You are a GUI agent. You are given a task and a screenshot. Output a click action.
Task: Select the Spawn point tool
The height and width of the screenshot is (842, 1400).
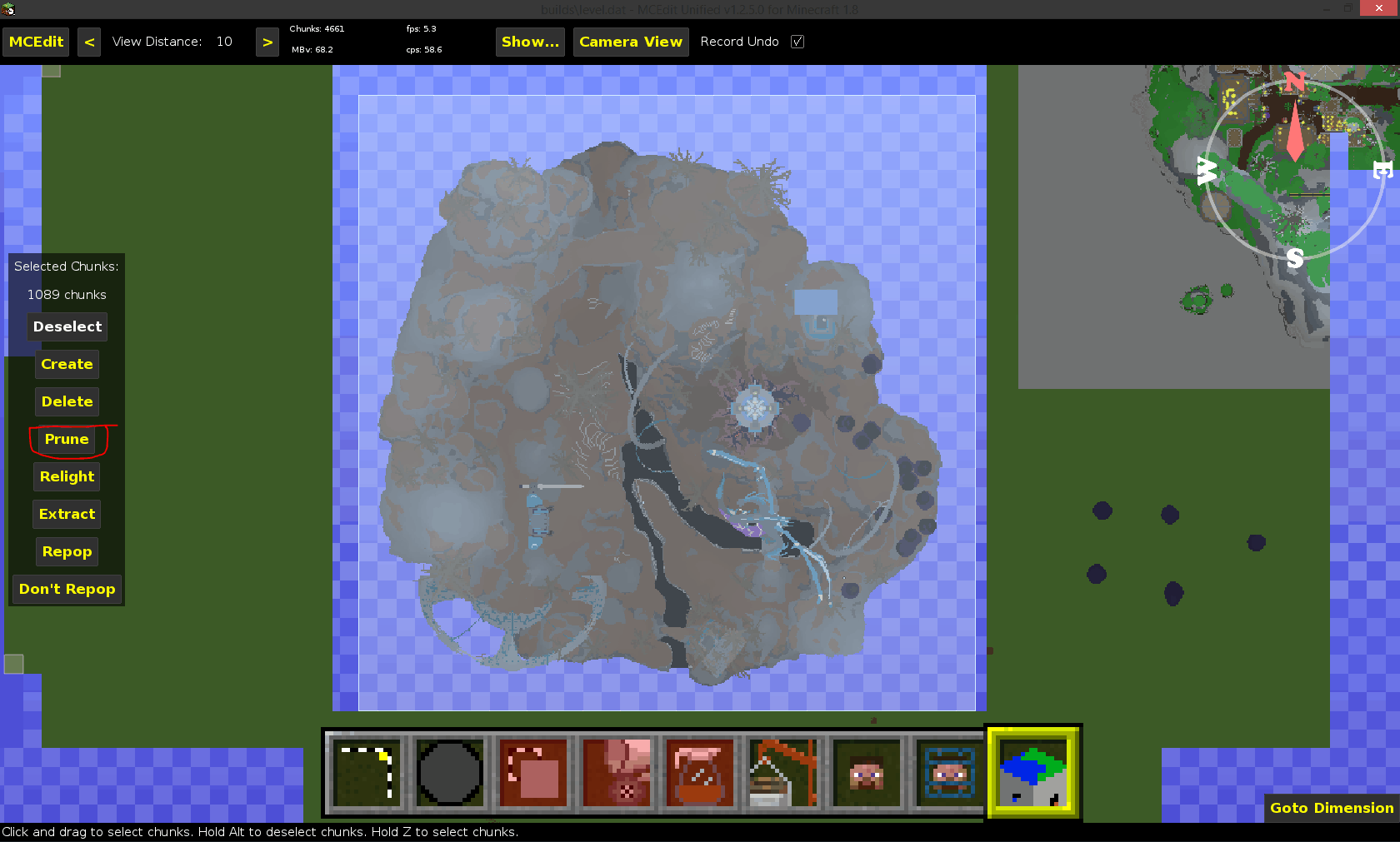click(948, 773)
